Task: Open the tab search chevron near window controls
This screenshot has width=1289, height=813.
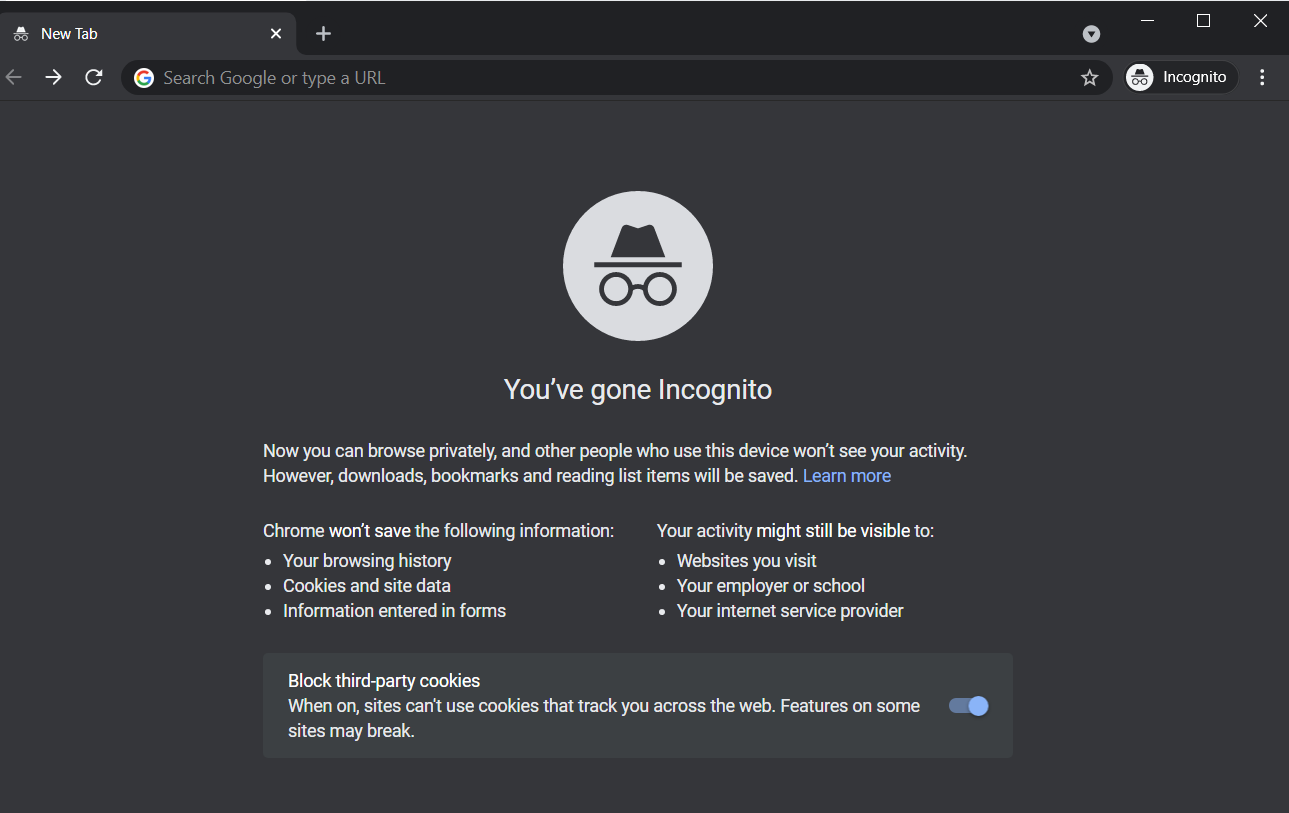Action: point(1091,33)
